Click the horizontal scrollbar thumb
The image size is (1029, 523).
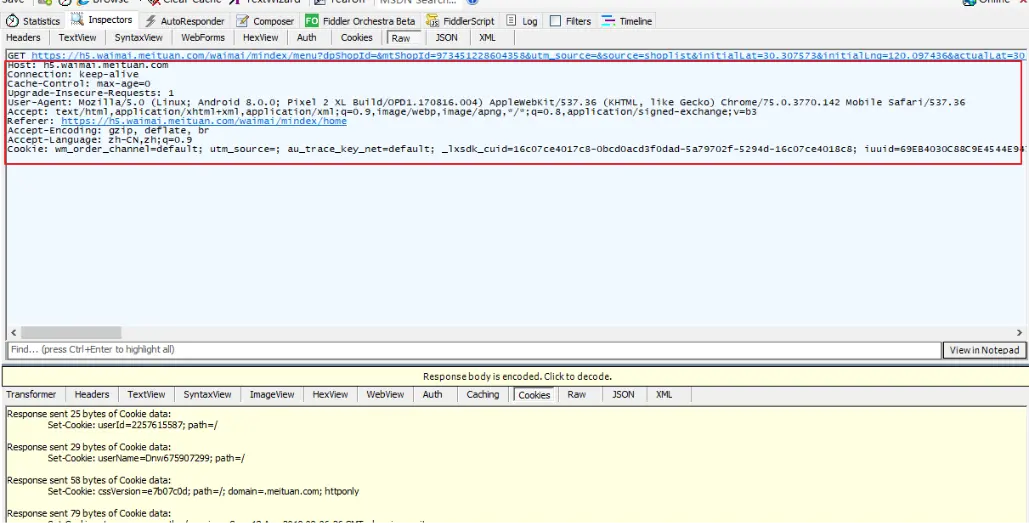(x=71, y=333)
